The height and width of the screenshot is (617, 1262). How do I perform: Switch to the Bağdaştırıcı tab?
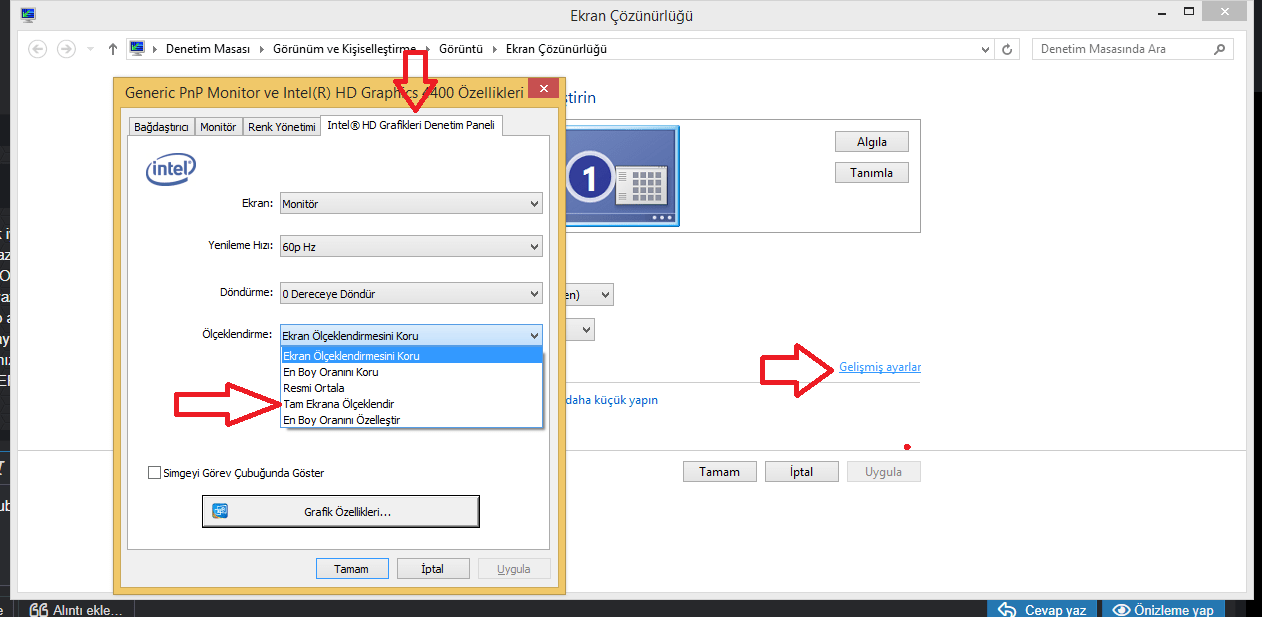click(161, 127)
